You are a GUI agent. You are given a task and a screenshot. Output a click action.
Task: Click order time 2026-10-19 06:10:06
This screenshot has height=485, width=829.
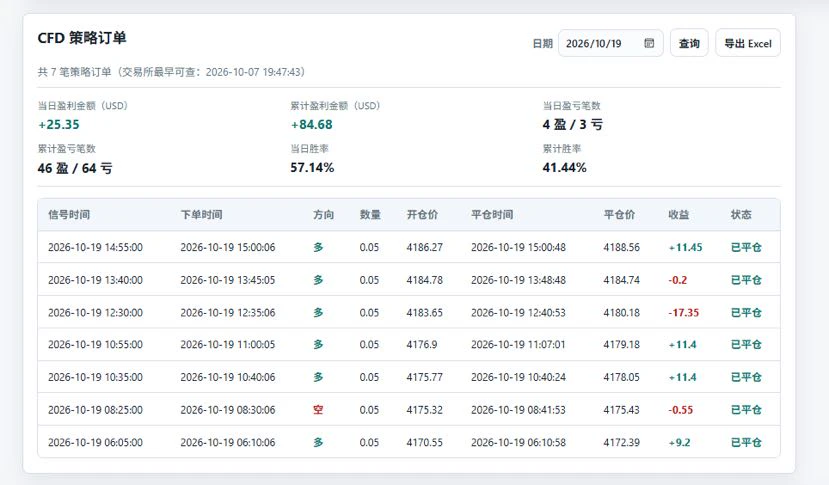[228, 443]
